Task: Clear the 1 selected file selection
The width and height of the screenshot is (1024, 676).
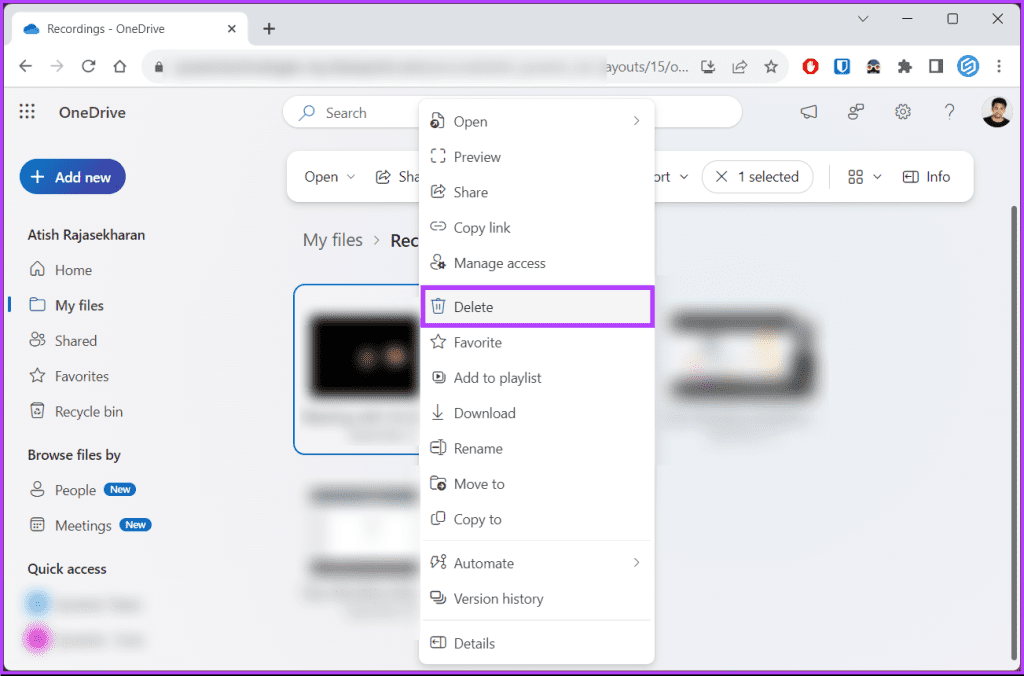Action: (722, 176)
